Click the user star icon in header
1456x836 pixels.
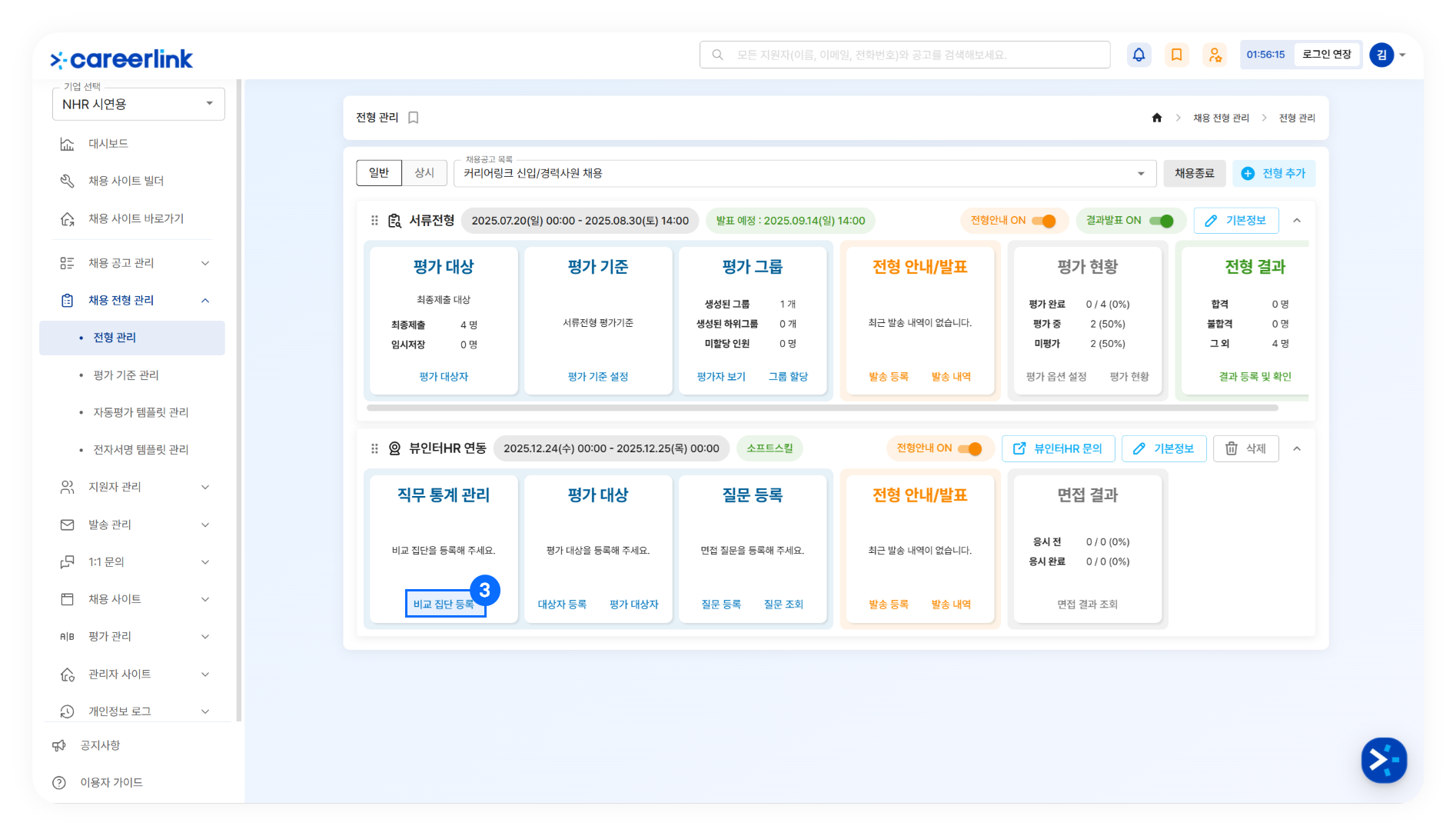click(x=1215, y=55)
